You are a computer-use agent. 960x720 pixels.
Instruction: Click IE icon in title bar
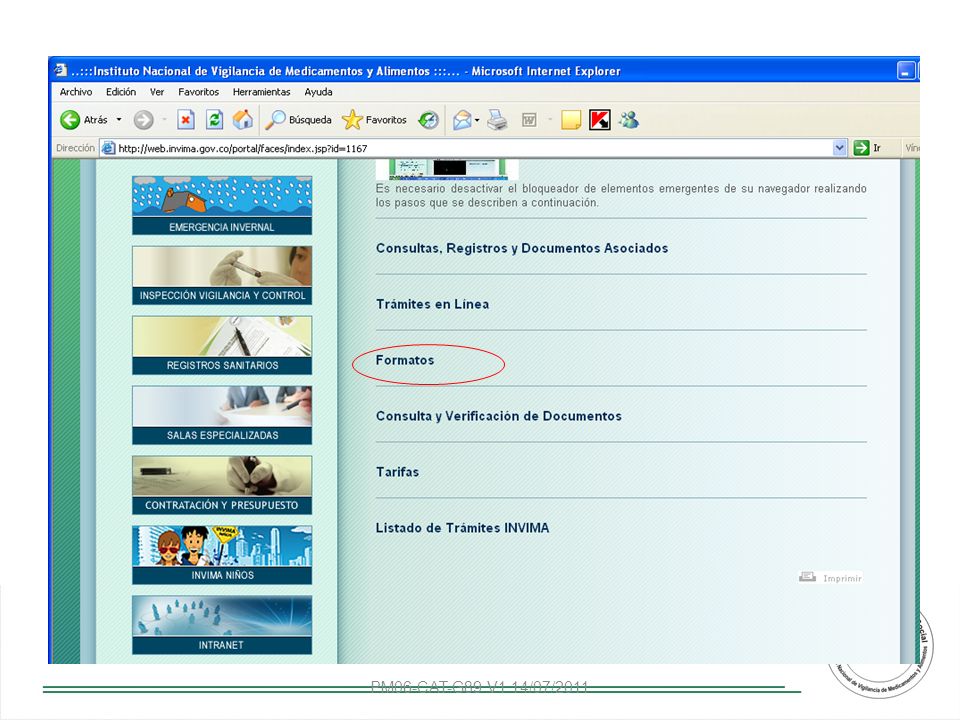point(59,70)
